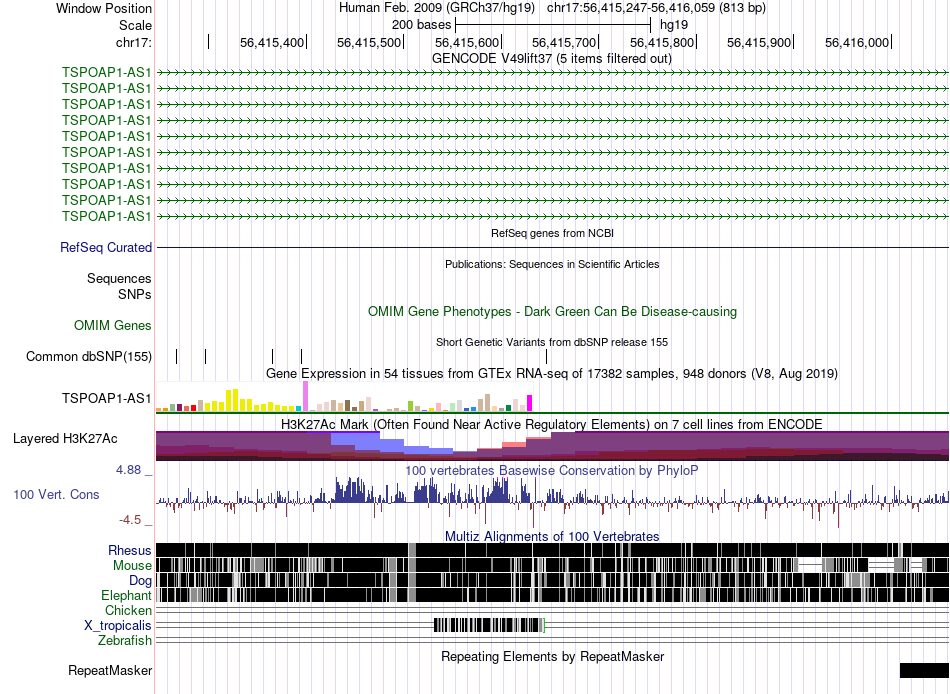Click the Dog alignment label
Viewport: 950px width, 694px height.
(x=140, y=581)
